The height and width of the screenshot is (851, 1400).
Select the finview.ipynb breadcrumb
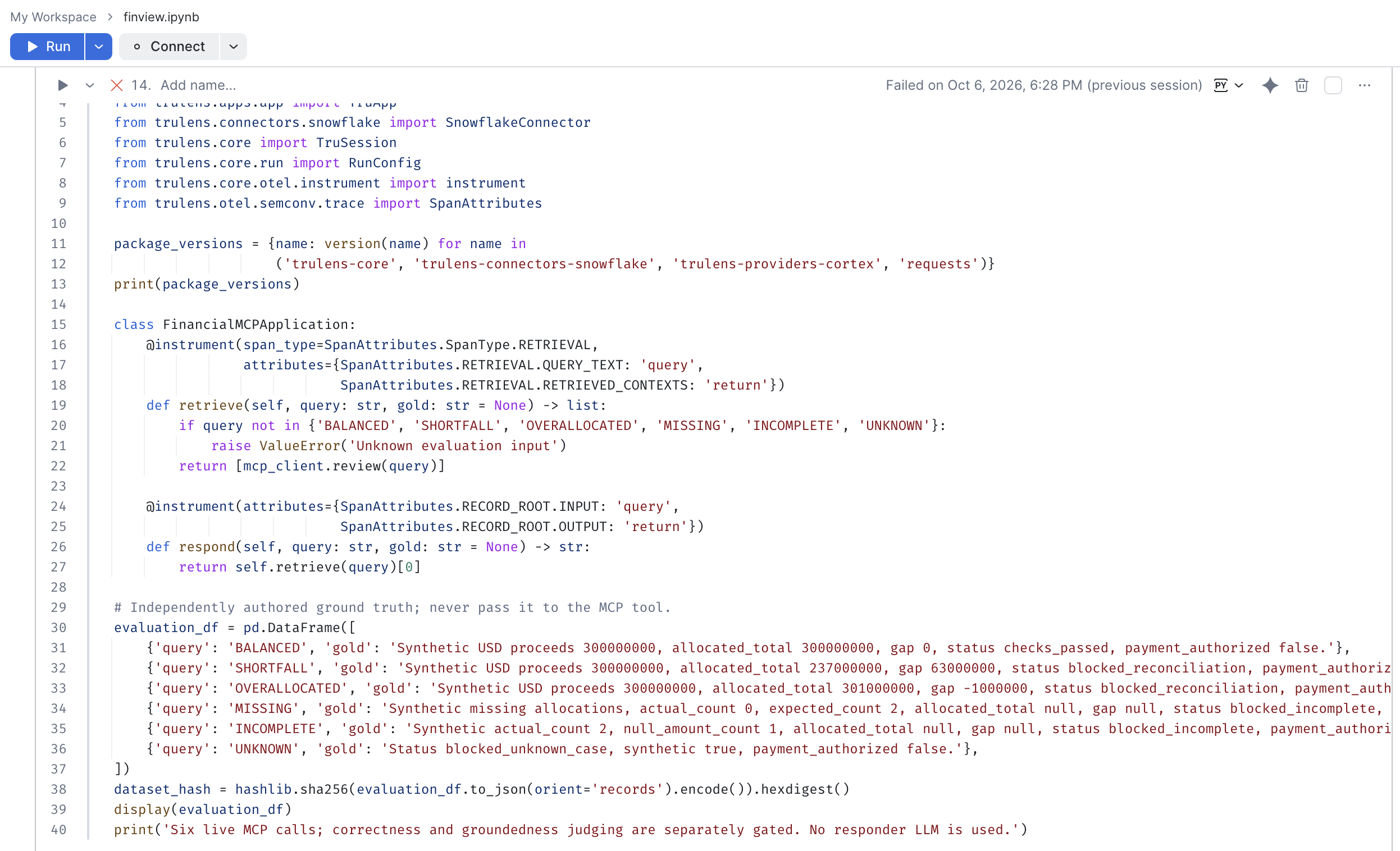tap(161, 17)
